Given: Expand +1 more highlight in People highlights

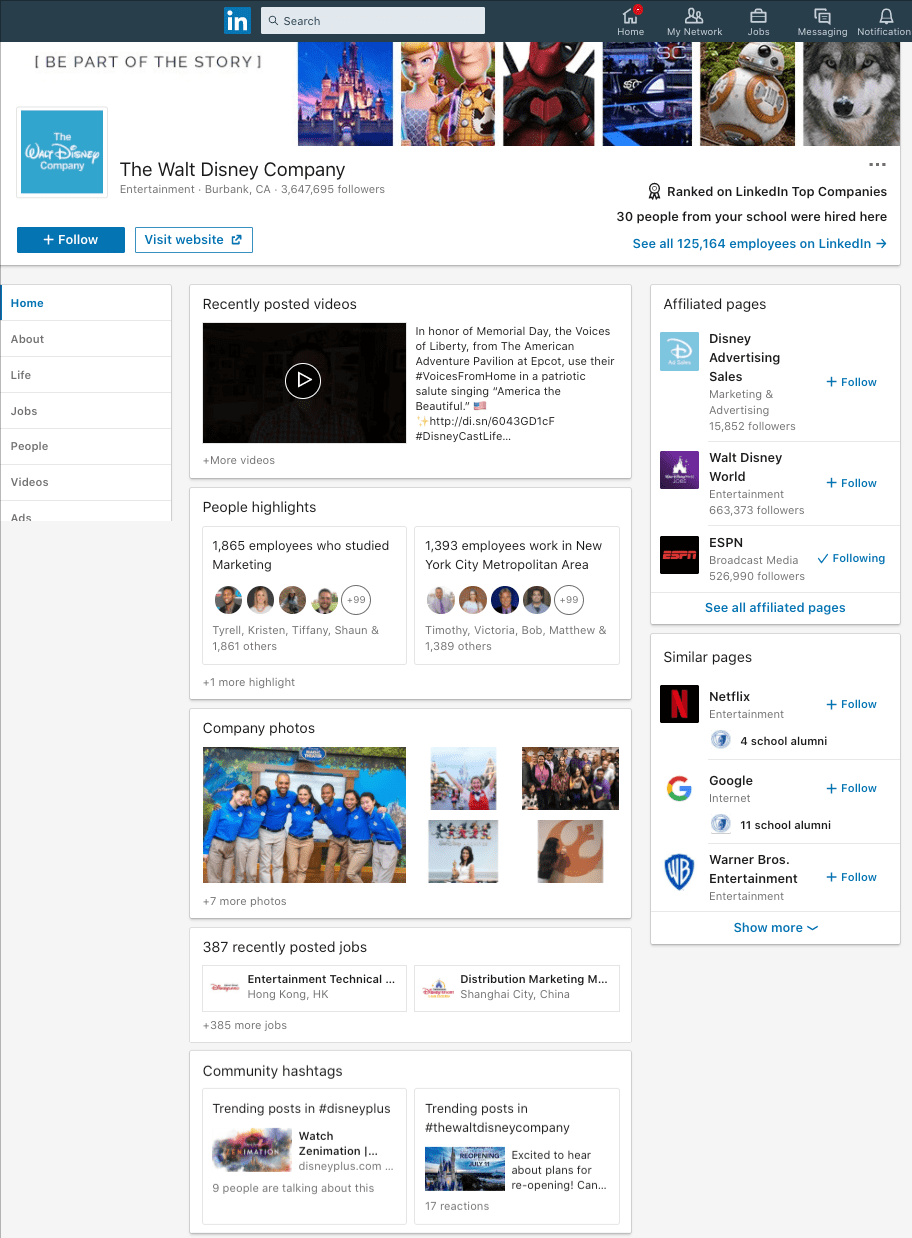Looking at the screenshot, I should 247,682.
